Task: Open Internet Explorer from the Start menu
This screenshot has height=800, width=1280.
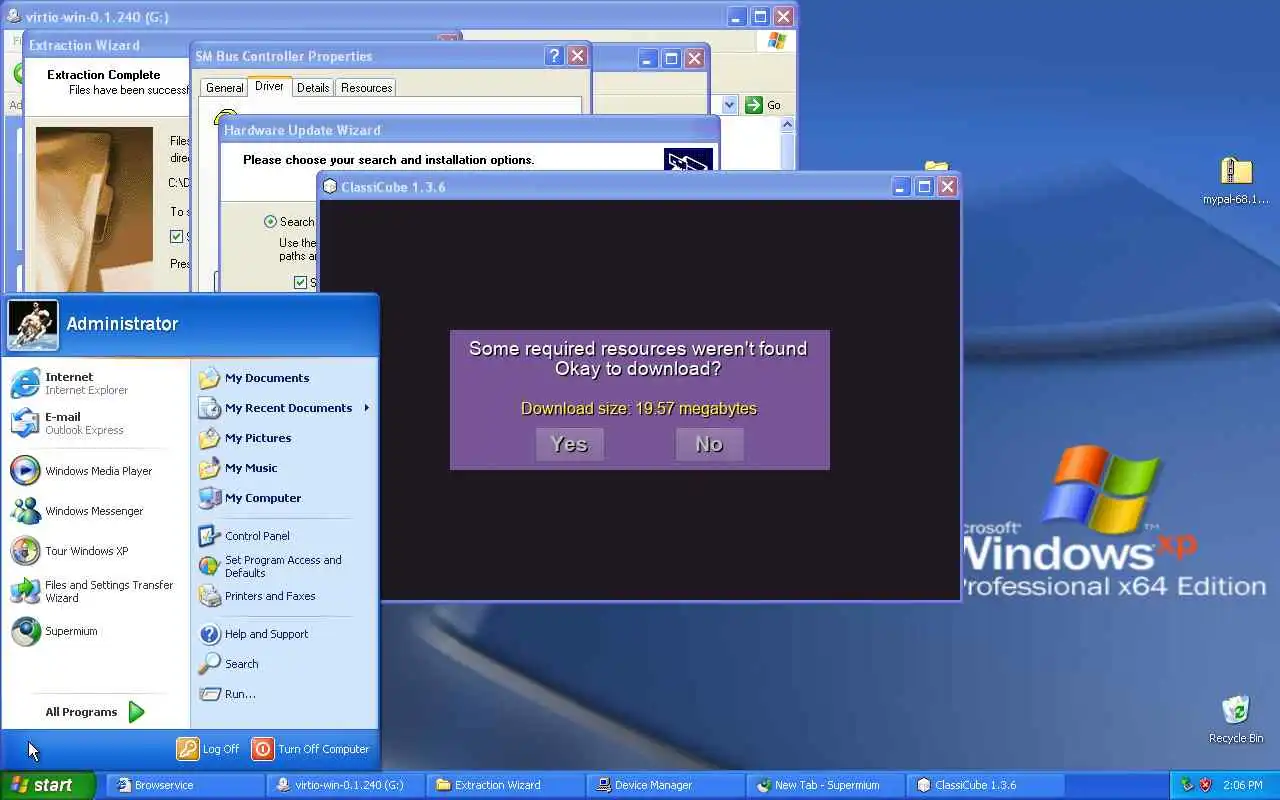Action: pyautogui.click(x=96, y=384)
